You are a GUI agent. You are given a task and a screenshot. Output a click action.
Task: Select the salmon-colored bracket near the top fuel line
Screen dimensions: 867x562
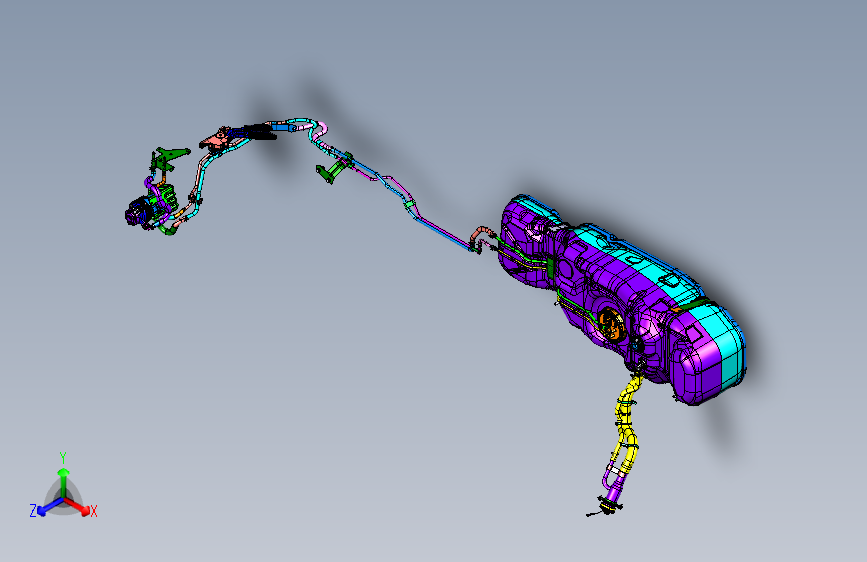click(217, 139)
